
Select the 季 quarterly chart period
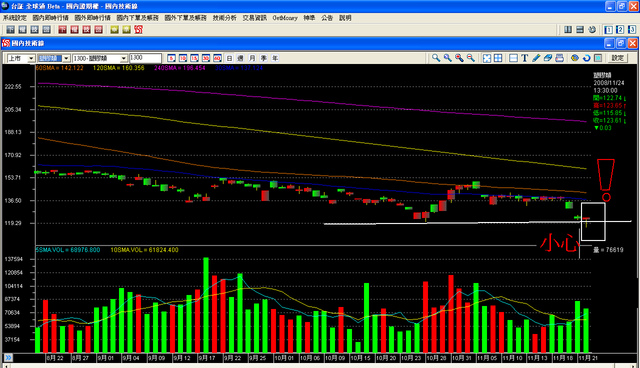[264, 58]
